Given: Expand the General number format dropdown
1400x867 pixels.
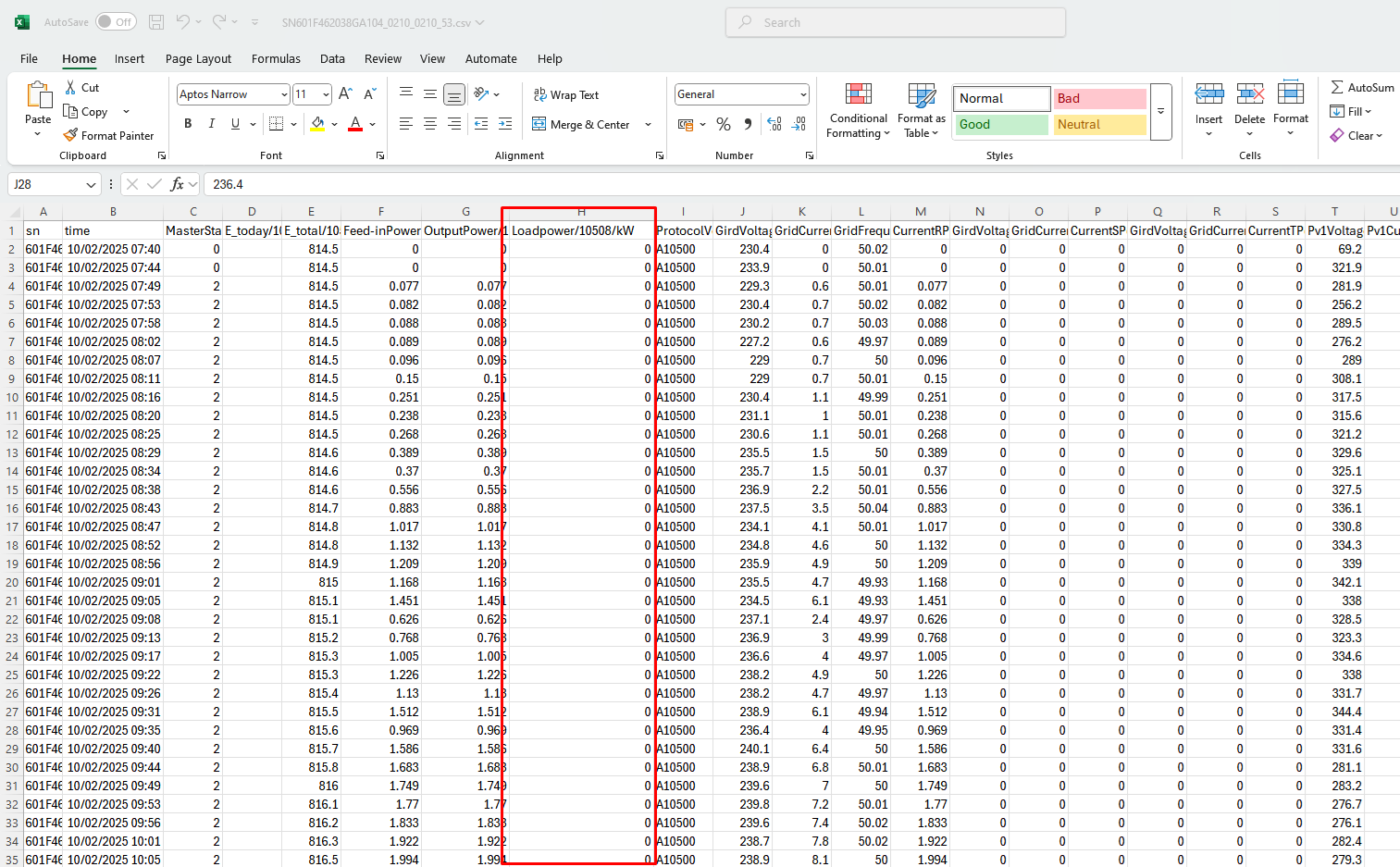Looking at the screenshot, I should tap(802, 94).
